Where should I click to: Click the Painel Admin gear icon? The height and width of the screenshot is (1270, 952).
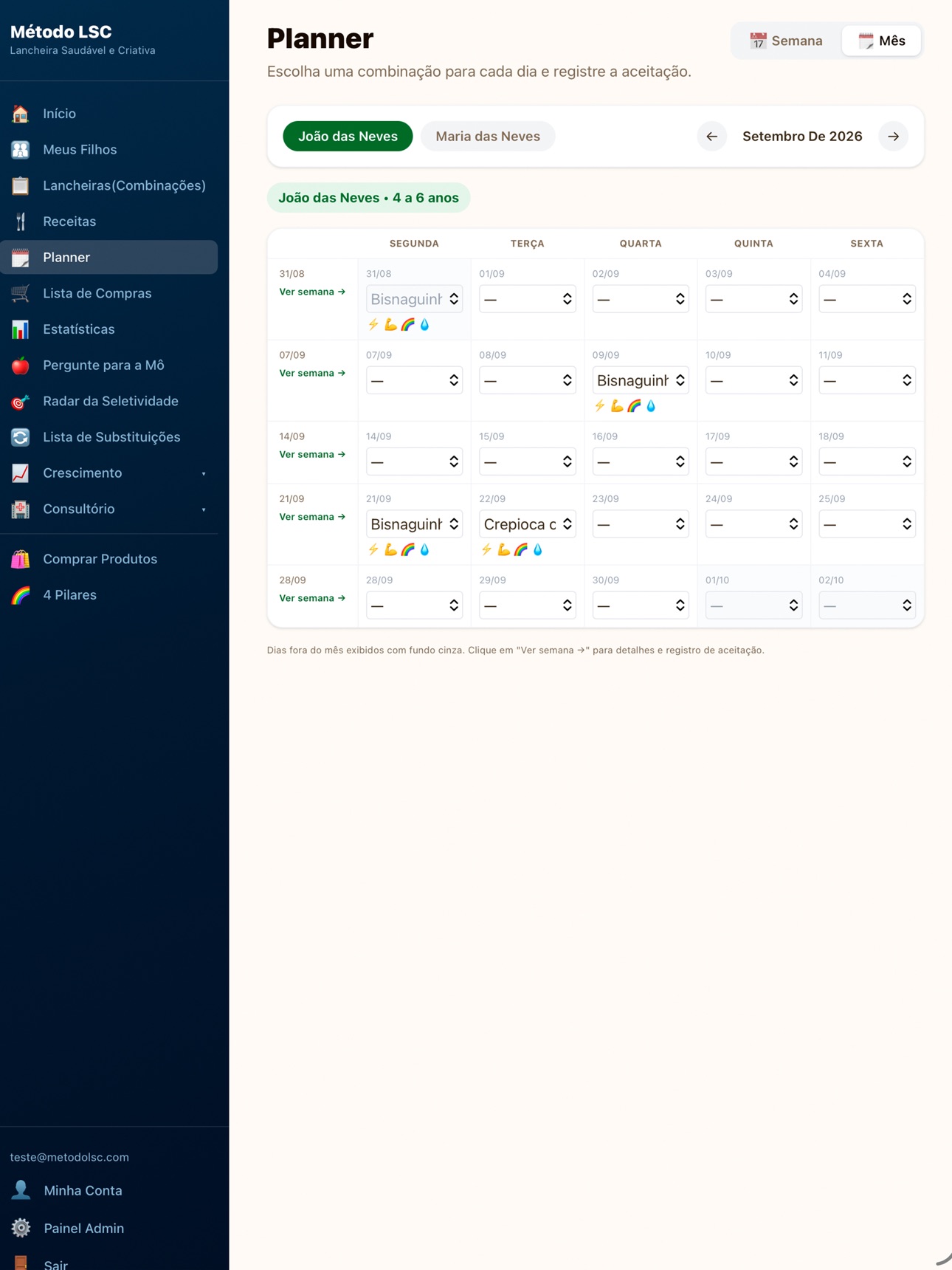click(x=21, y=1228)
